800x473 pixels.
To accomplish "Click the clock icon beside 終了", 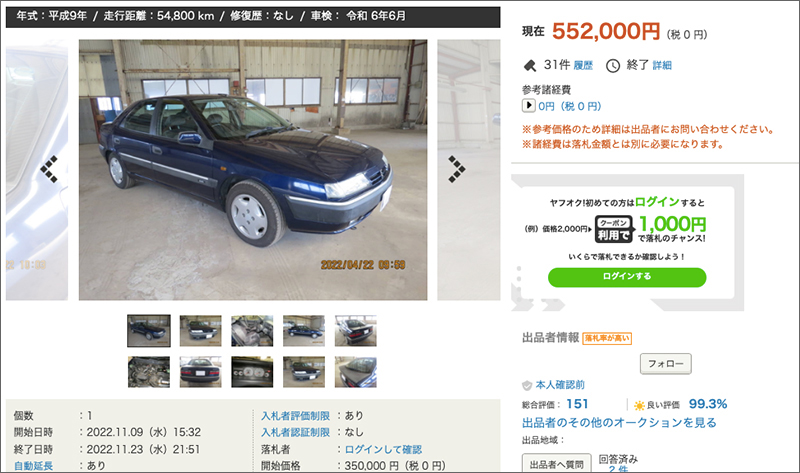I will [613, 66].
